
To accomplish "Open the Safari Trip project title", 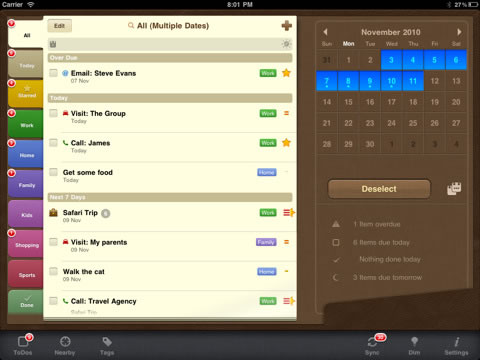I will 80,212.
